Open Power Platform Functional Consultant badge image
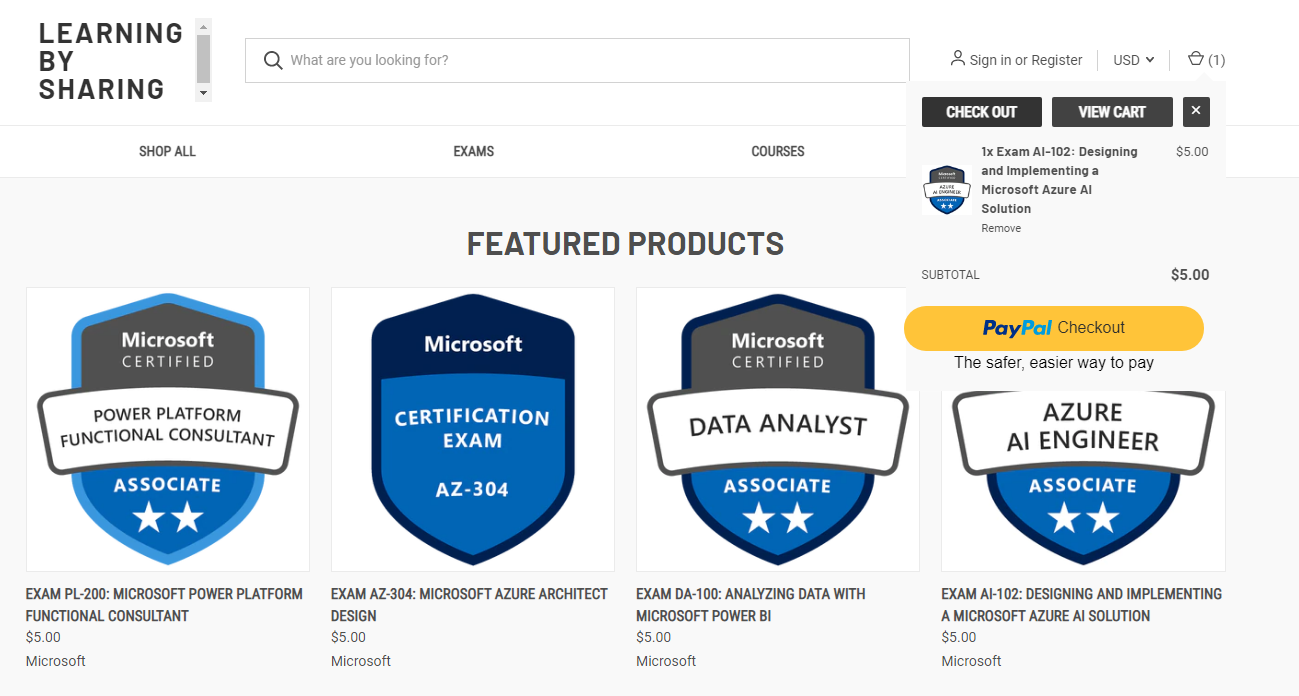 168,430
